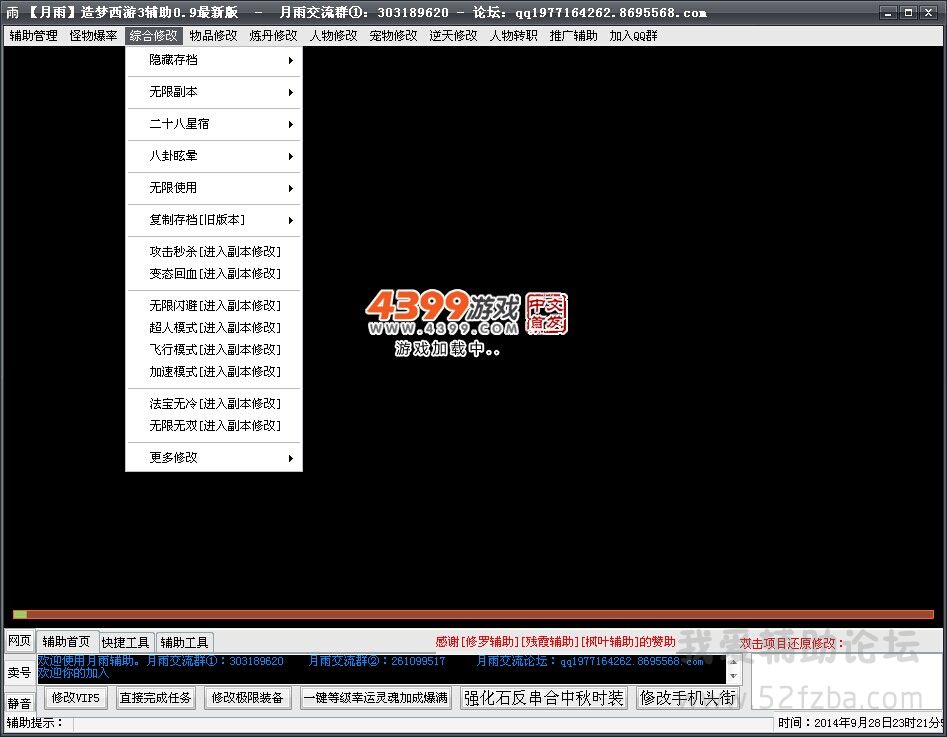The width and height of the screenshot is (947, 737).
Task: Select 攻击秒杀[进入副本修改] from the menu
Action: click(x=214, y=252)
